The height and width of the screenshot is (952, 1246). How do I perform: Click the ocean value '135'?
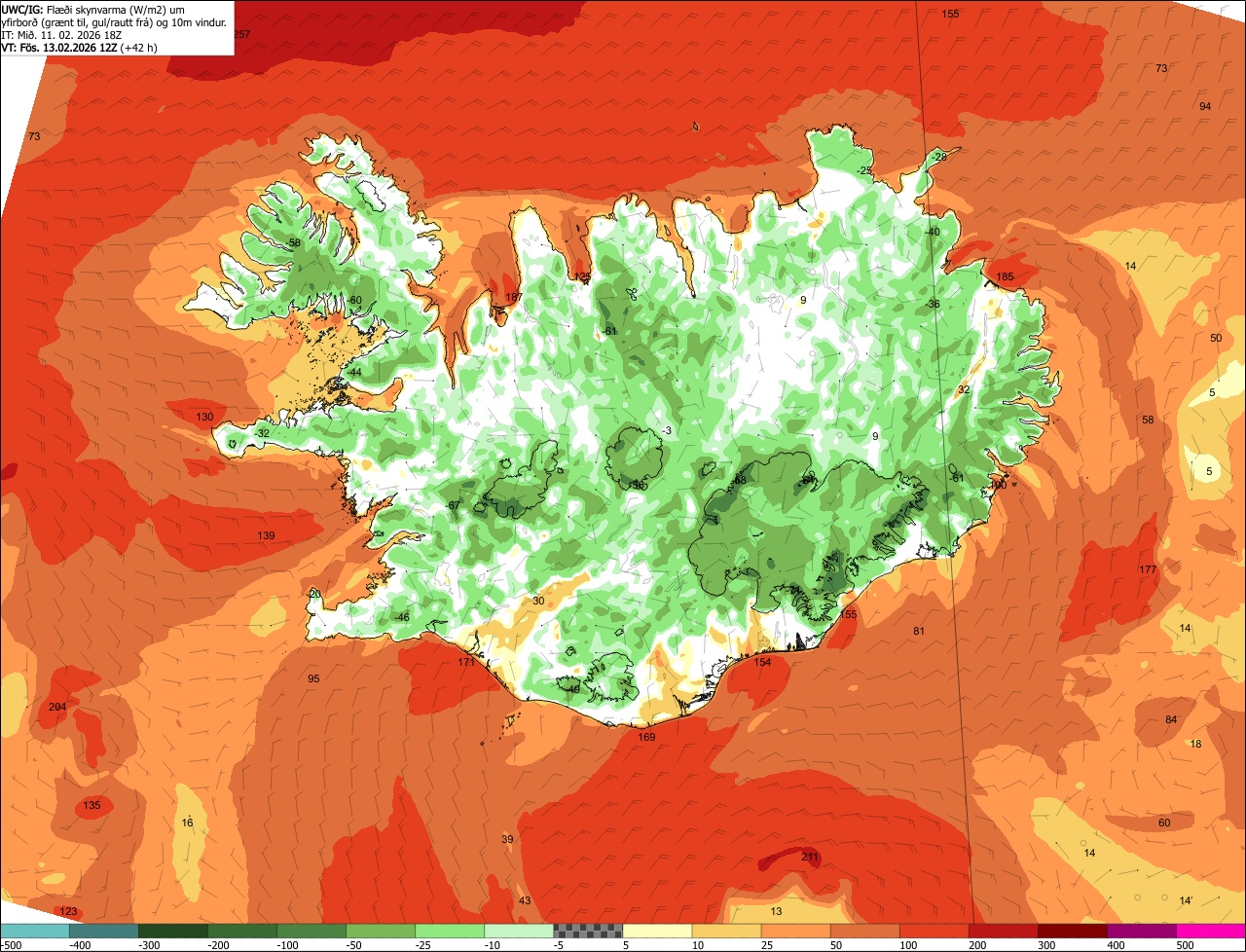click(x=92, y=805)
